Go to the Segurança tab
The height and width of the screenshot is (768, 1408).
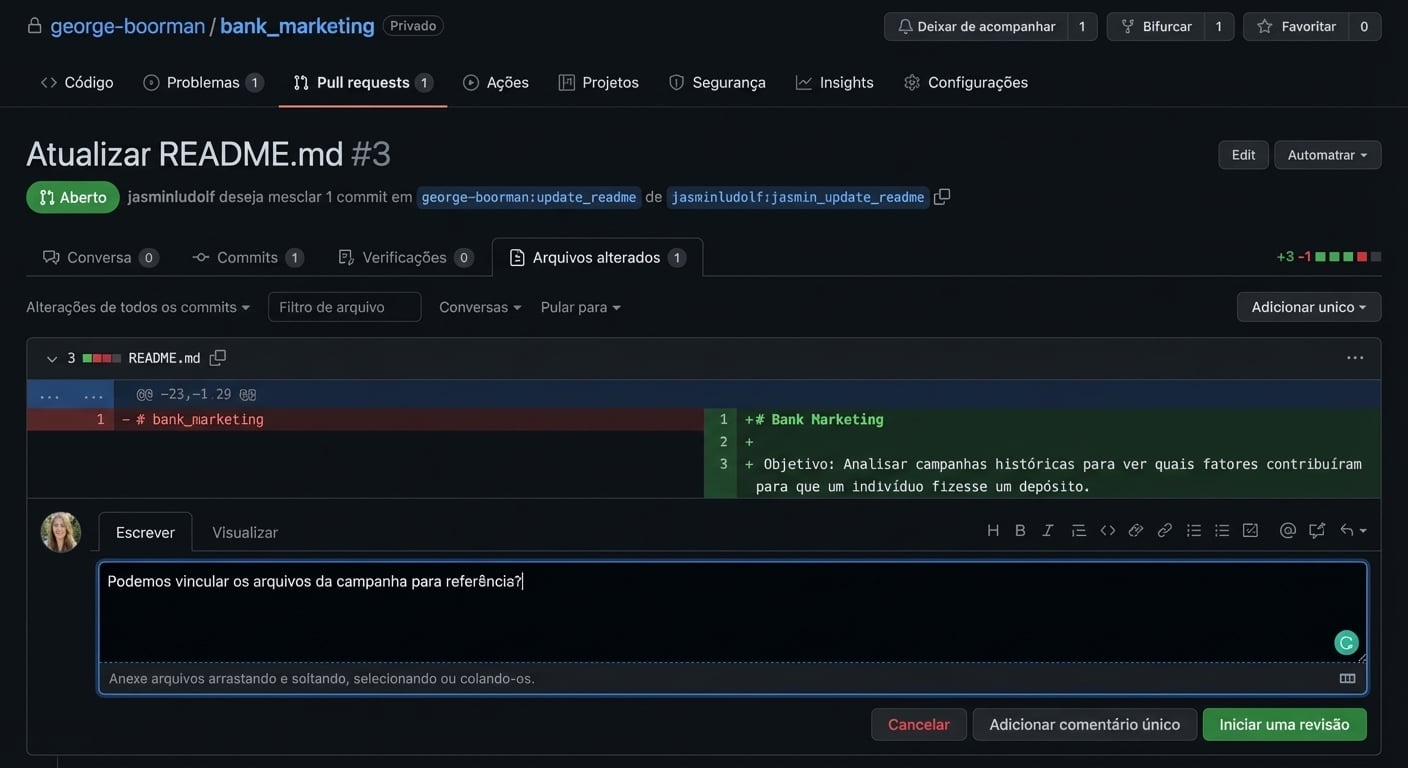[x=717, y=82]
